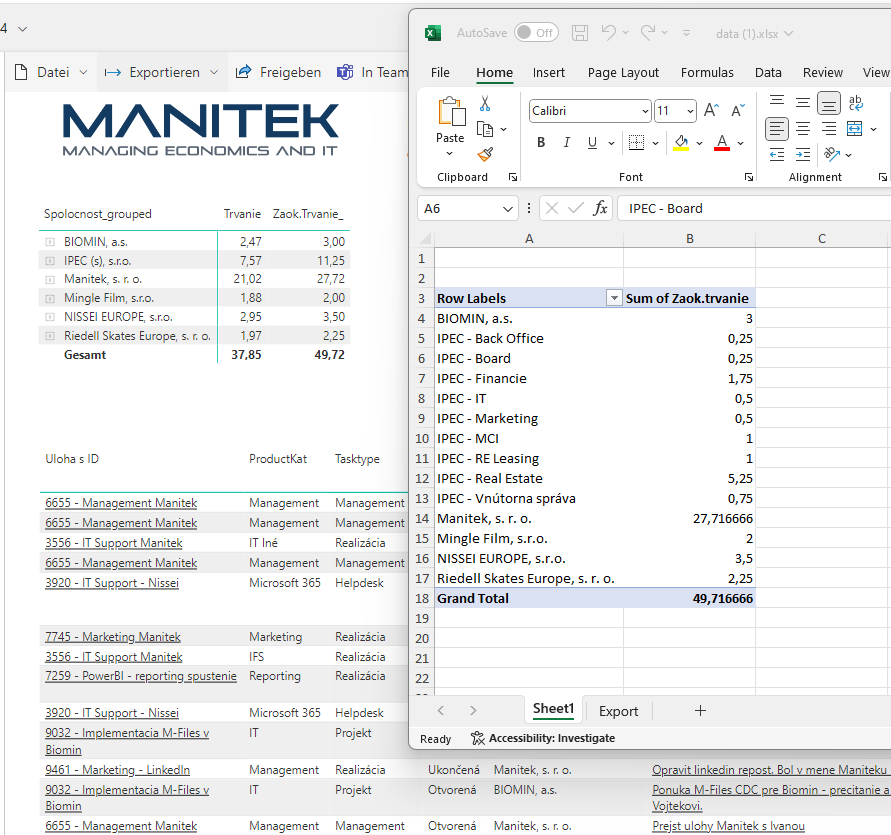
Task: Expand the Manitek, s. r. o. matrix row
Action: tap(50, 280)
